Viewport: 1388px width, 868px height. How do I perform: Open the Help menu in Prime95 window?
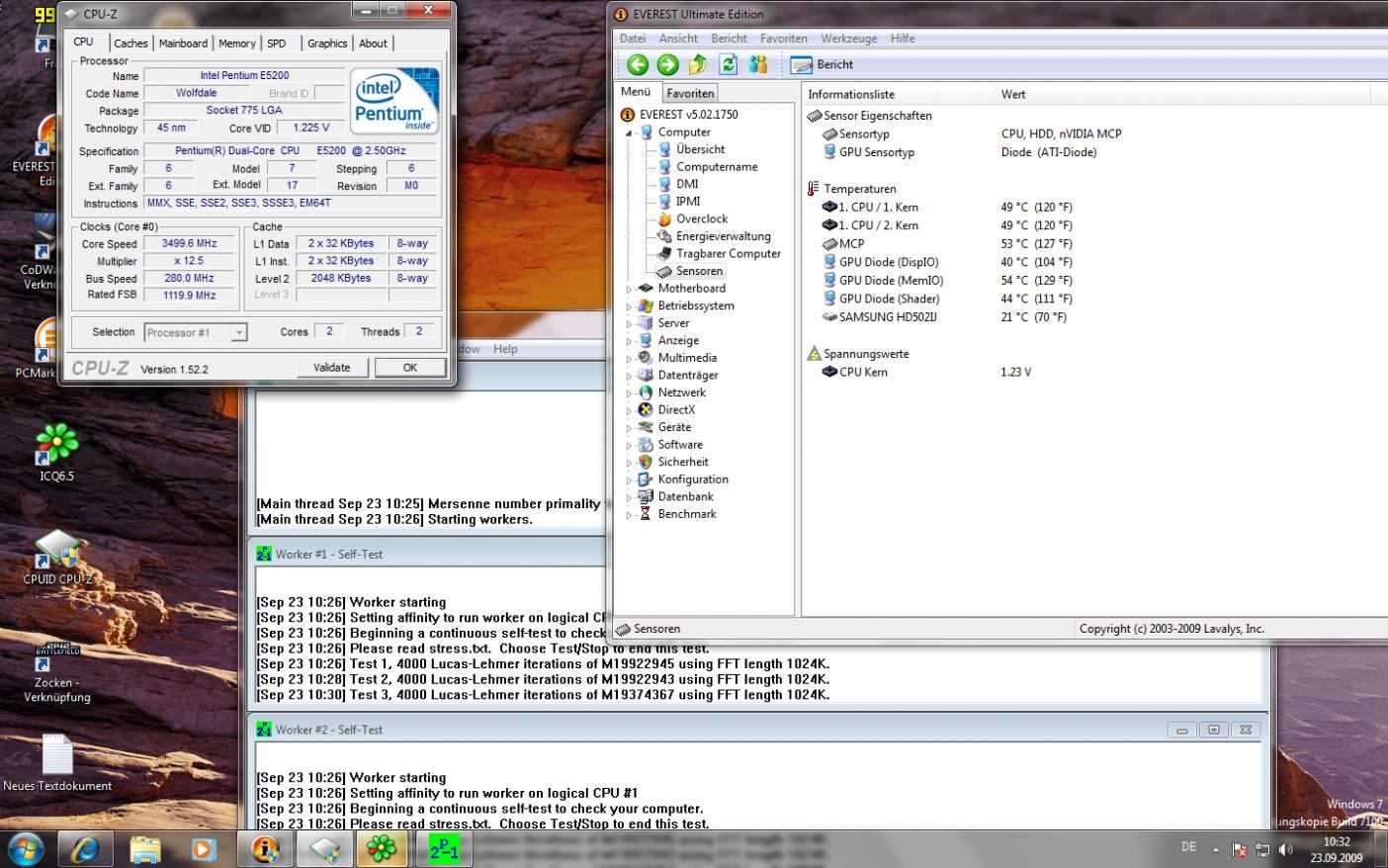(x=505, y=349)
